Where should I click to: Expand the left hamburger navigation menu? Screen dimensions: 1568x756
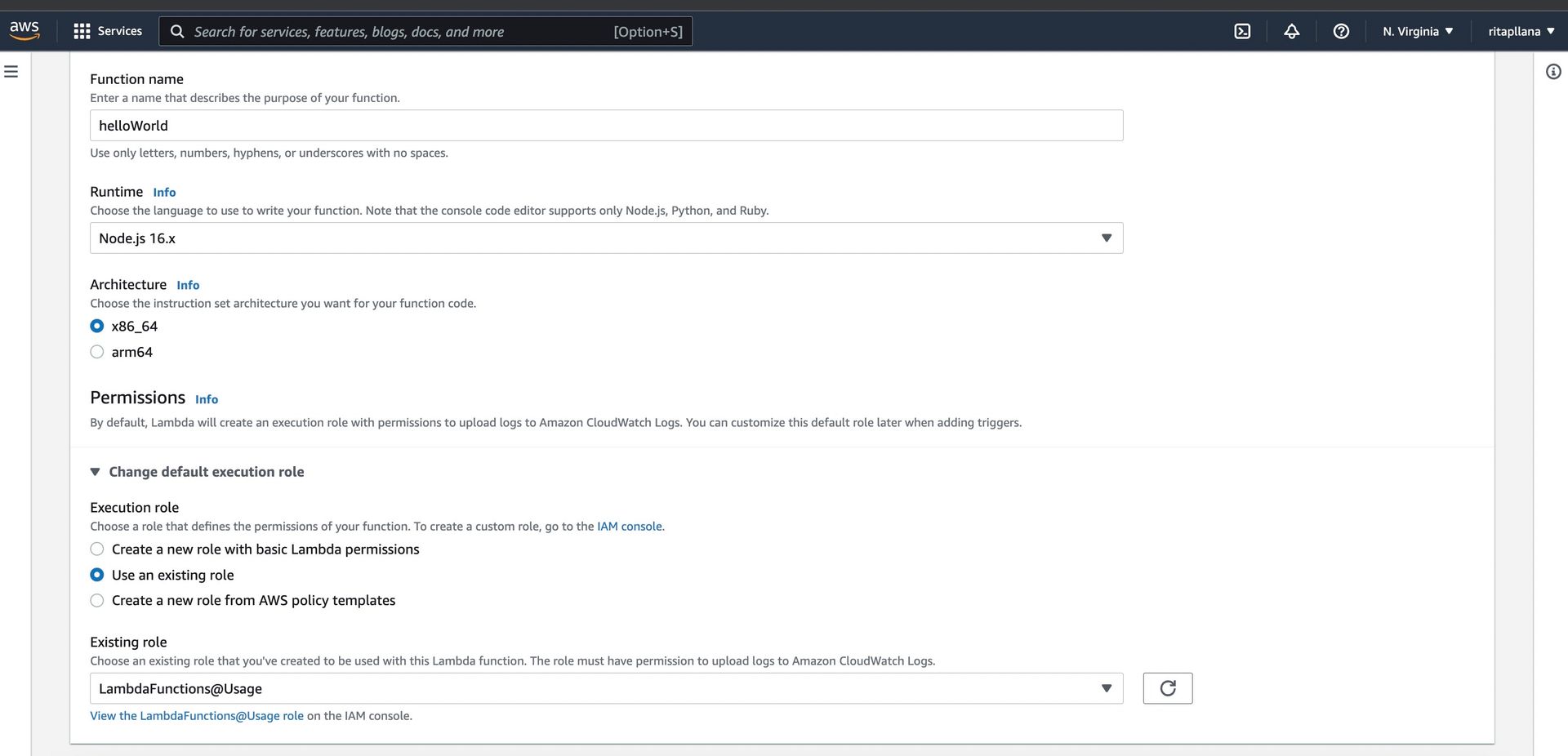tap(11, 72)
